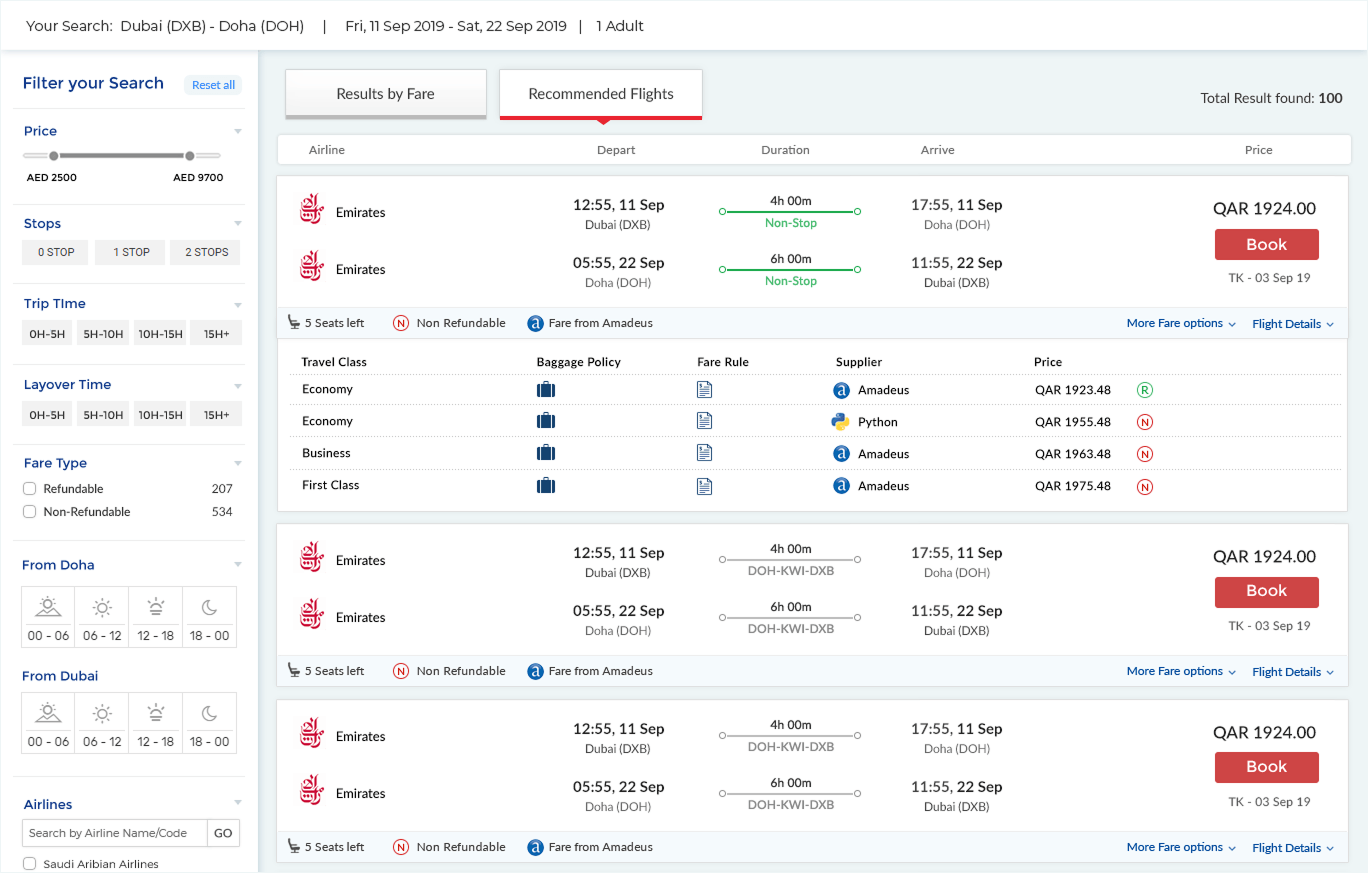
Task: Enable the Non-Refundable fare filter
Action: pyautogui.click(x=30, y=512)
